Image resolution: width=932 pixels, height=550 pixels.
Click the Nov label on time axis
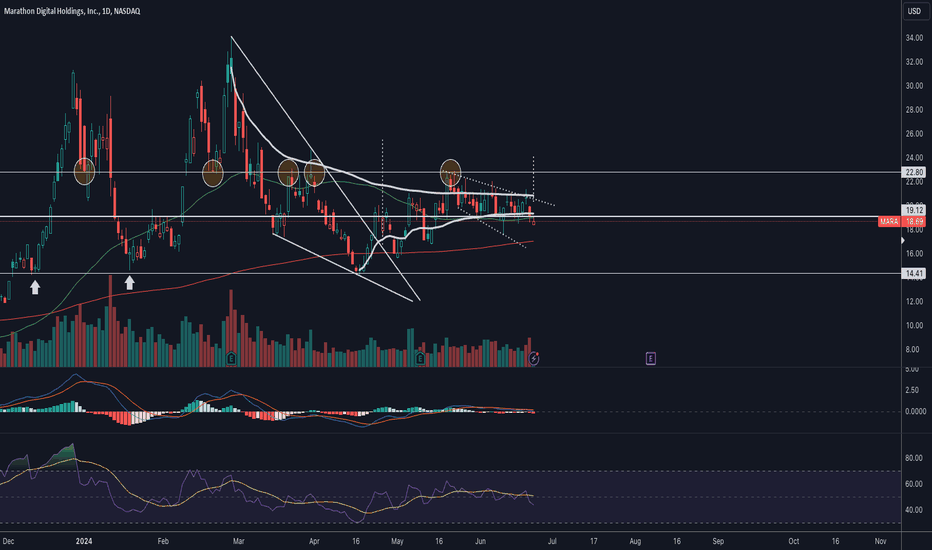point(881,541)
